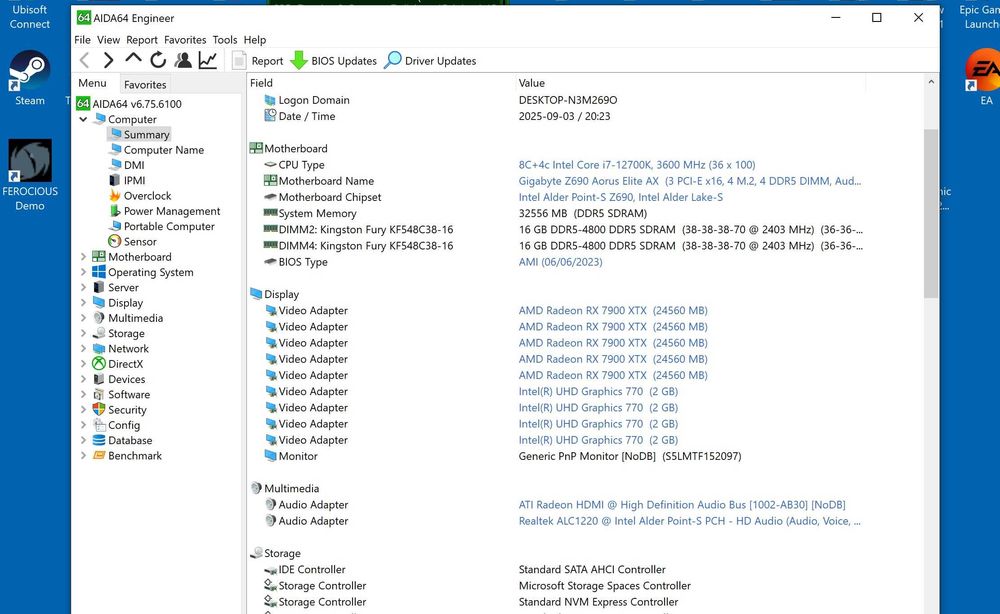Viewport: 1000px width, 614px height.
Task: Open the Gigabyte Z690 Aorus Elite AX link
Action: [x=689, y=181]
